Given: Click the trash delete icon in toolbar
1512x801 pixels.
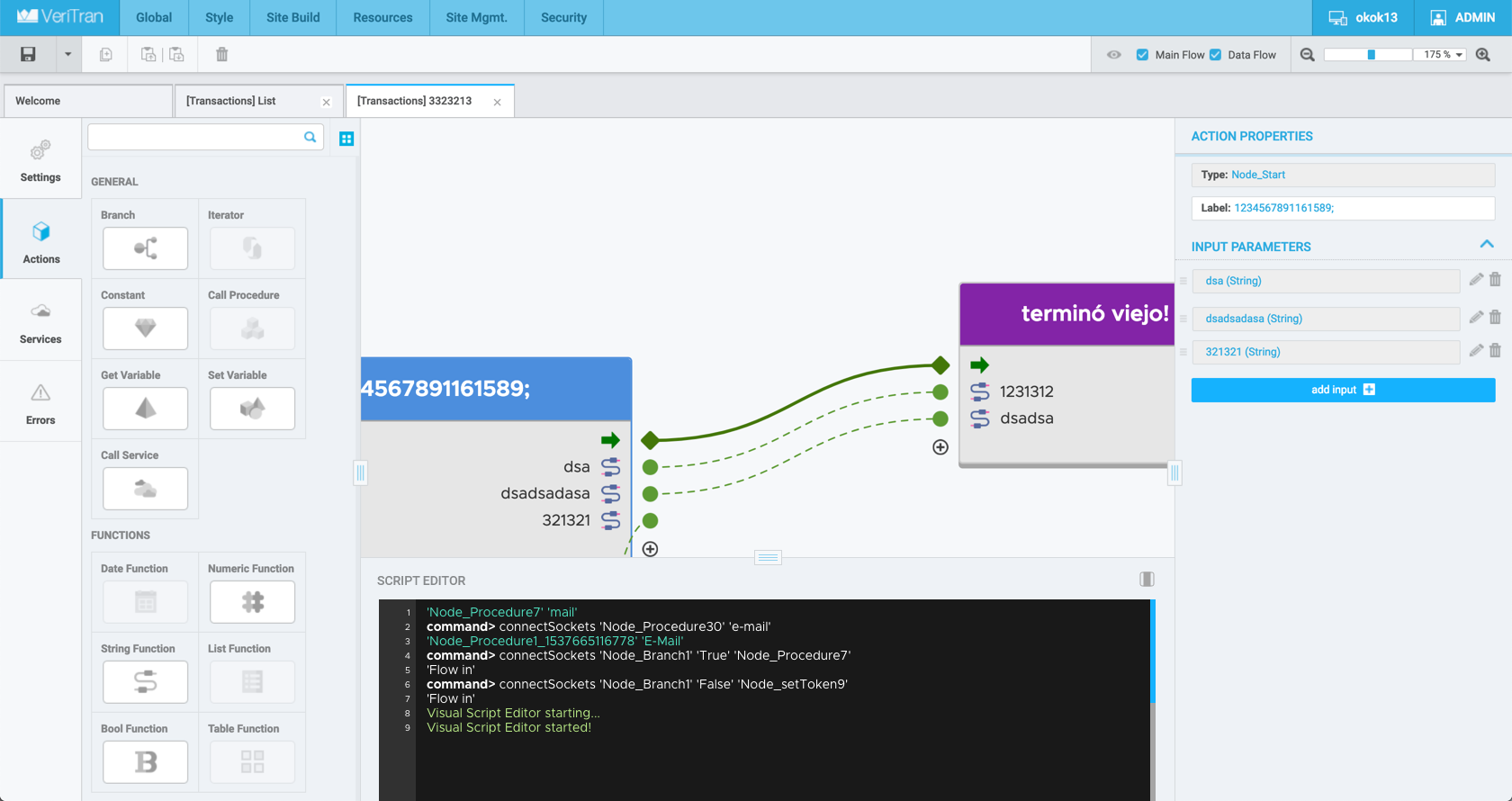Looking at the screenshot, I should click(x=221, y=55).
